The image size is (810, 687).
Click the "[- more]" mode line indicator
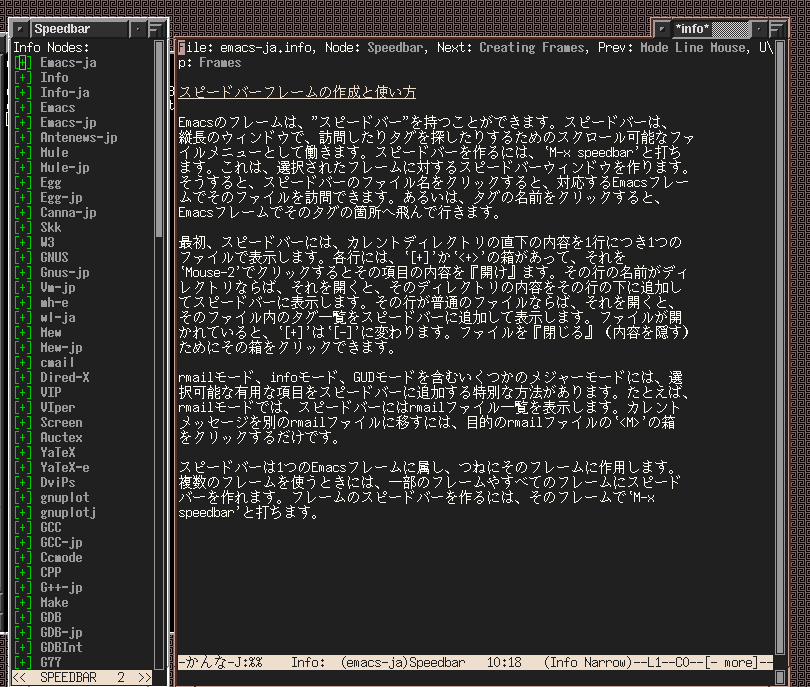(x=731, y=662)
